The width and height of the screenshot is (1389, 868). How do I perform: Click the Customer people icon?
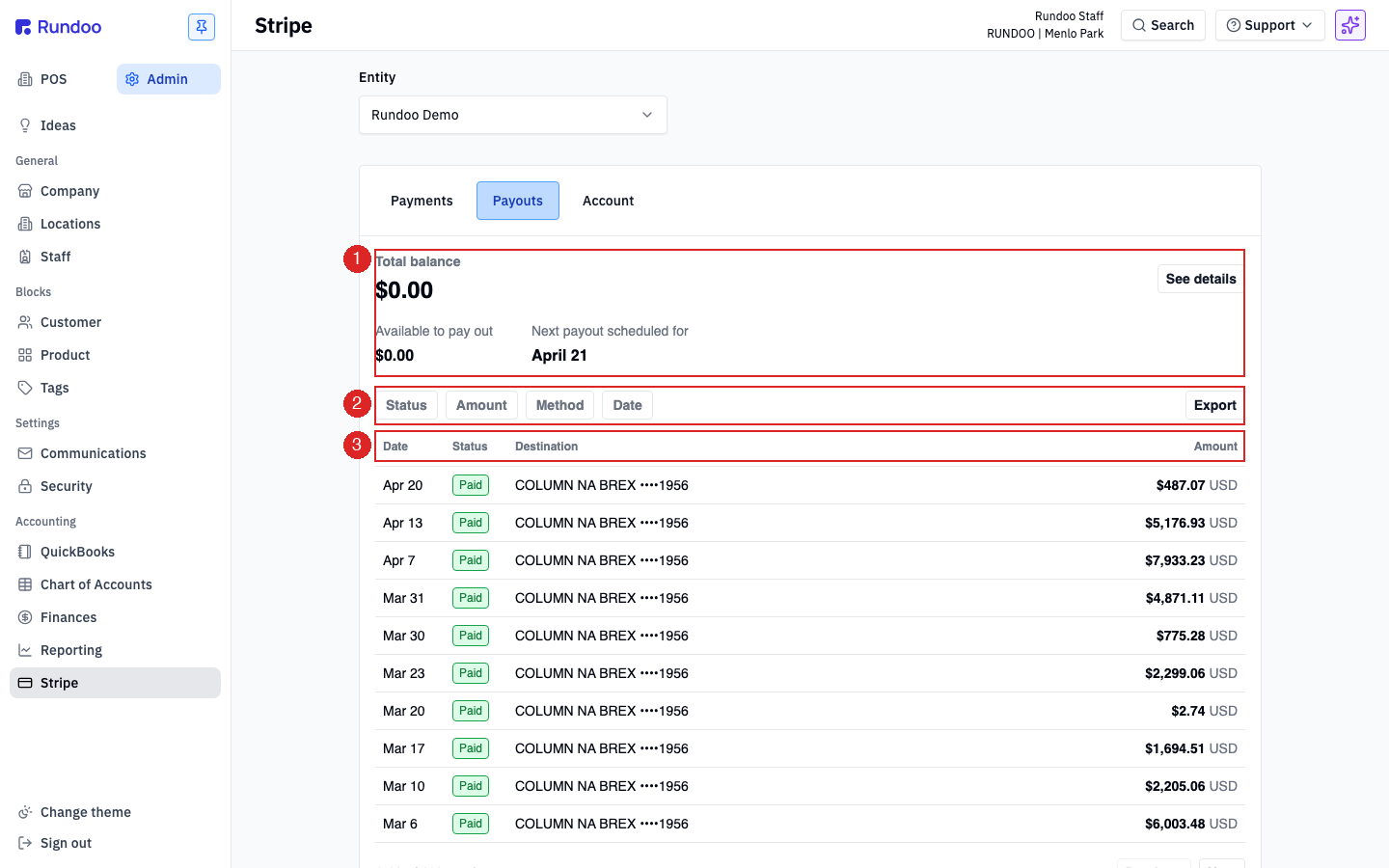tap(25, 322)
